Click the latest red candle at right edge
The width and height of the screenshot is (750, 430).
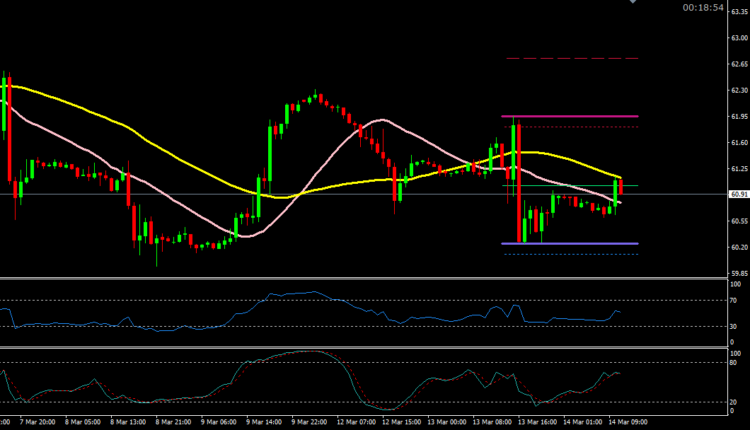621,187
